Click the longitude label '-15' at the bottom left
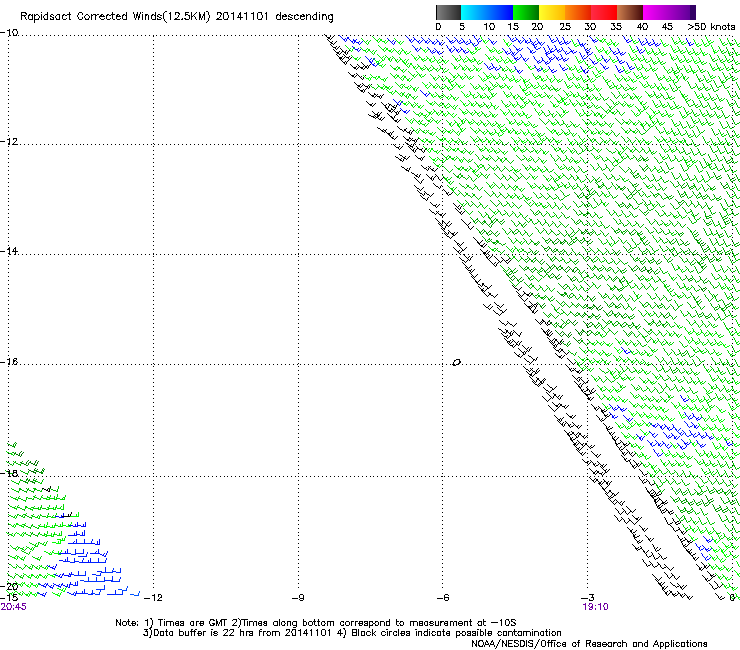Viewport: 740px width, 650px height. click(9, 597)
